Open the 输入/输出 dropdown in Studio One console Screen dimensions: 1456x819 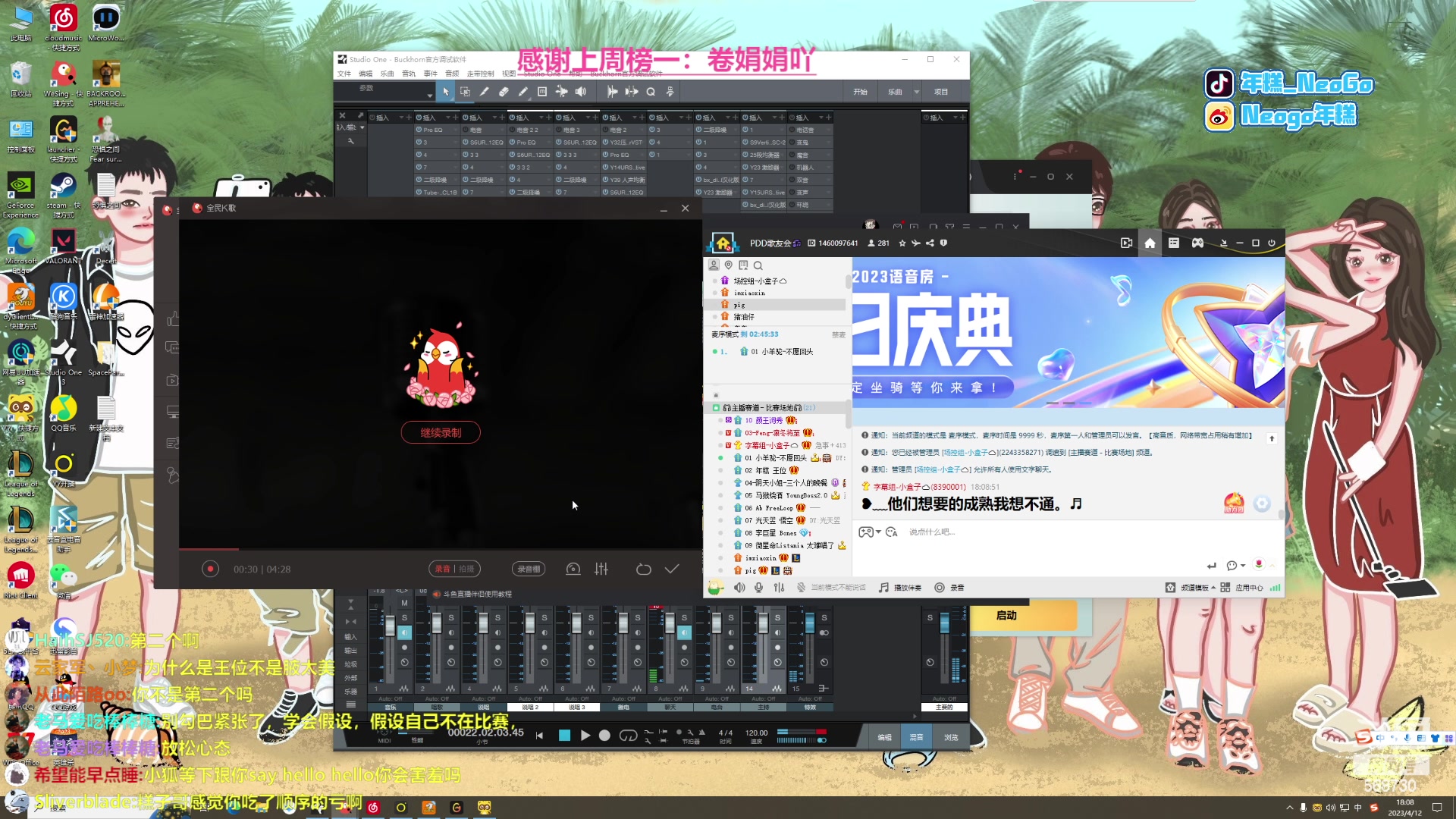pos(350,127)
